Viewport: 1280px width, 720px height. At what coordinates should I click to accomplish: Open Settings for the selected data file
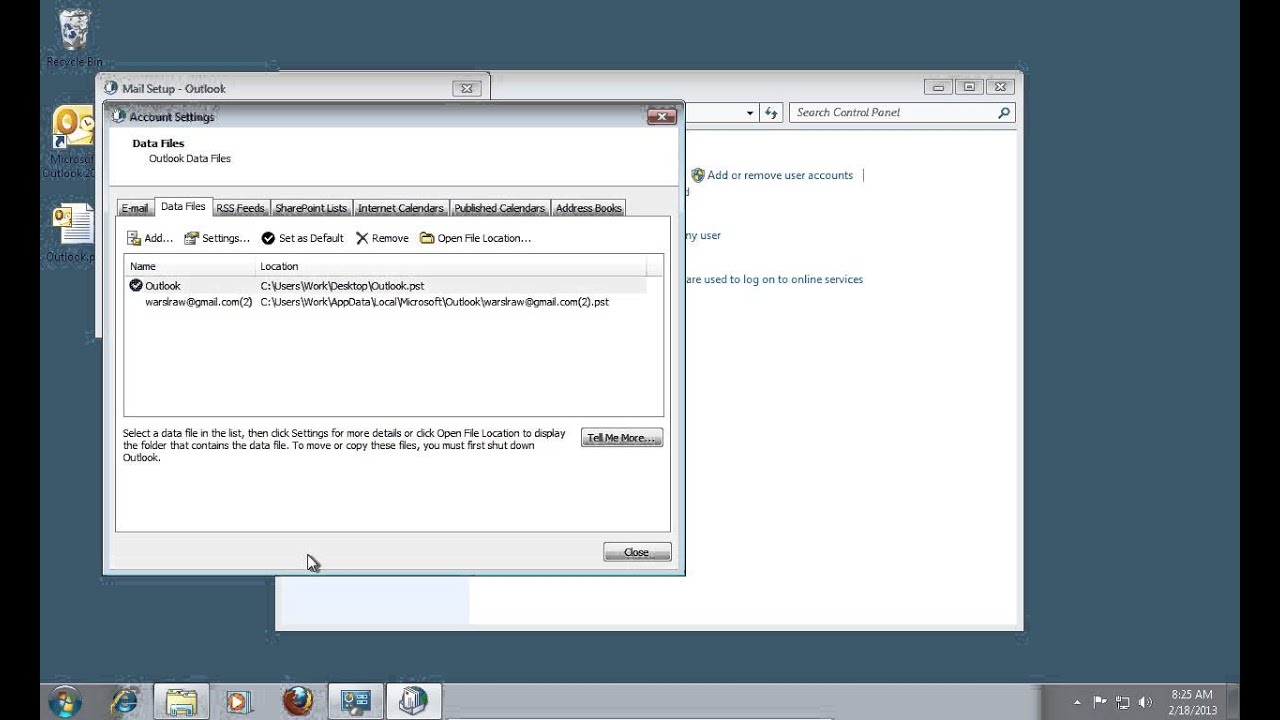pyautogui.click(x=217, y=238)
